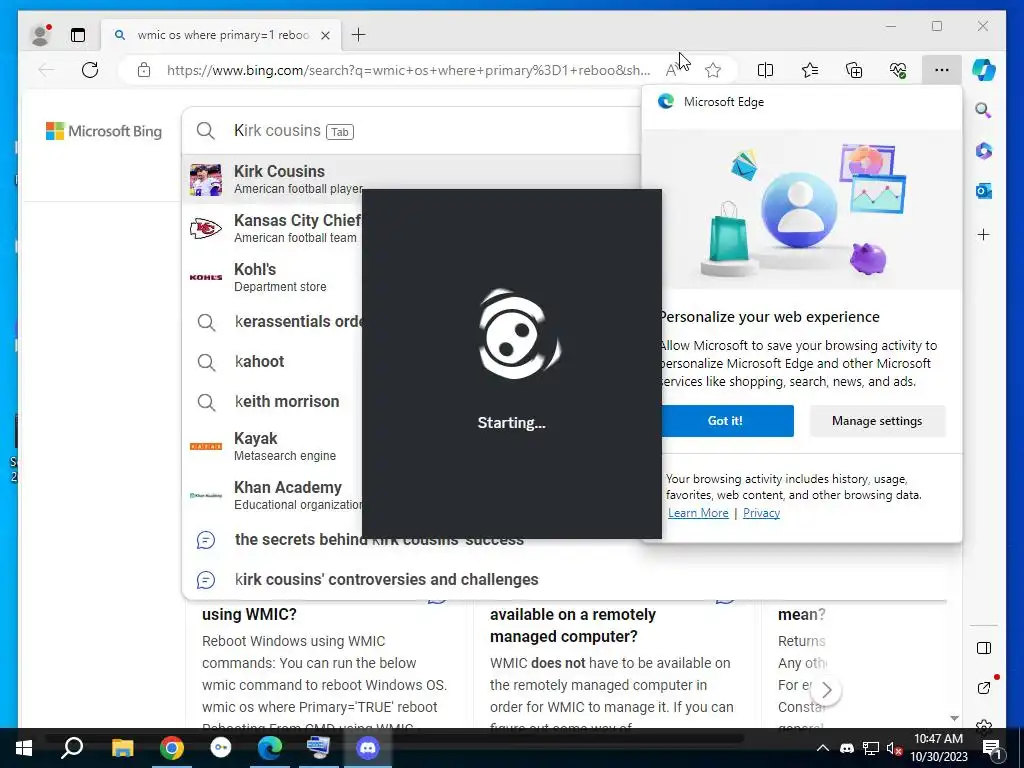Open taskbar search magnifier
This screenshot has height=768, width=1024.
72,748
